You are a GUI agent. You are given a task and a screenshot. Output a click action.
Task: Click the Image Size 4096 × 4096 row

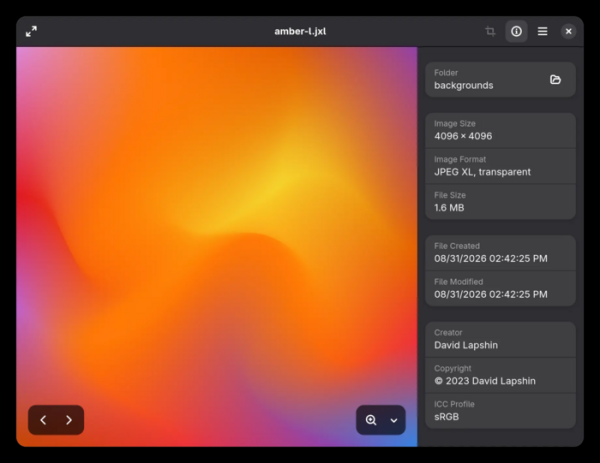501,130
